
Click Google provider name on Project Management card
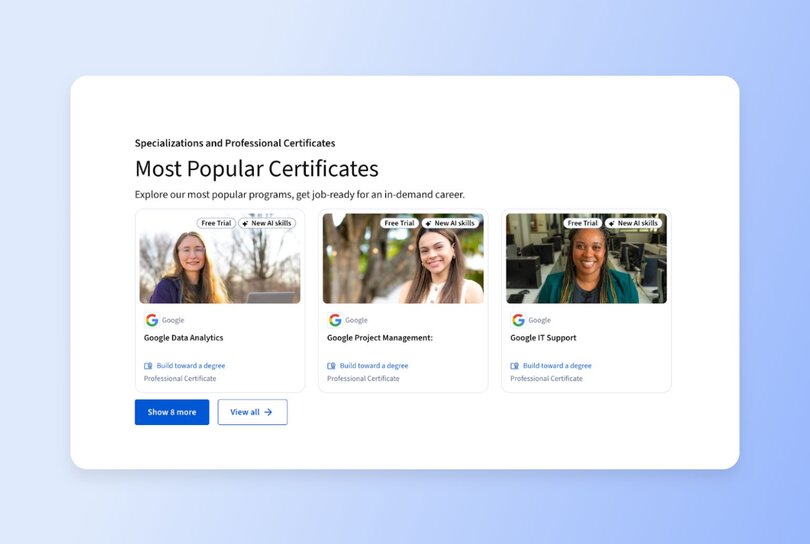pyautogui.click(x=356, y=320)
